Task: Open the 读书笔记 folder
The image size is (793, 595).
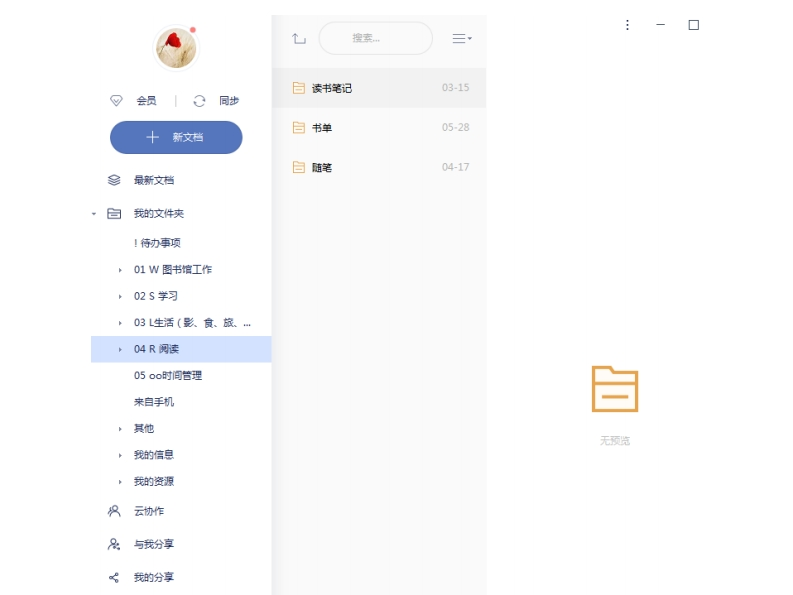Action: 332,88
